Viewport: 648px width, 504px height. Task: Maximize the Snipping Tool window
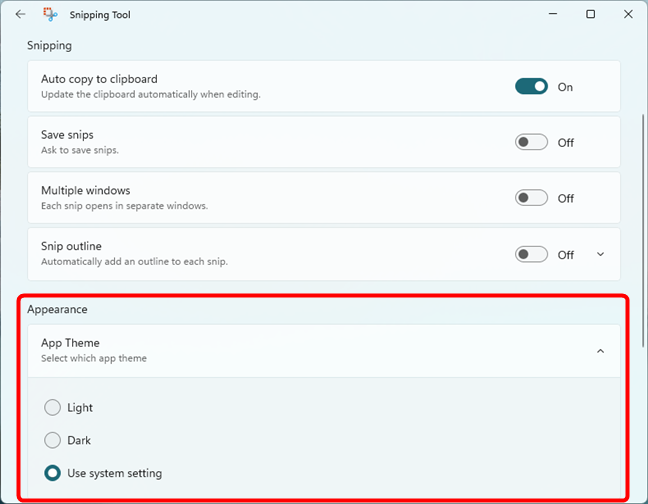pyautogui.click(x=591, y=14)
